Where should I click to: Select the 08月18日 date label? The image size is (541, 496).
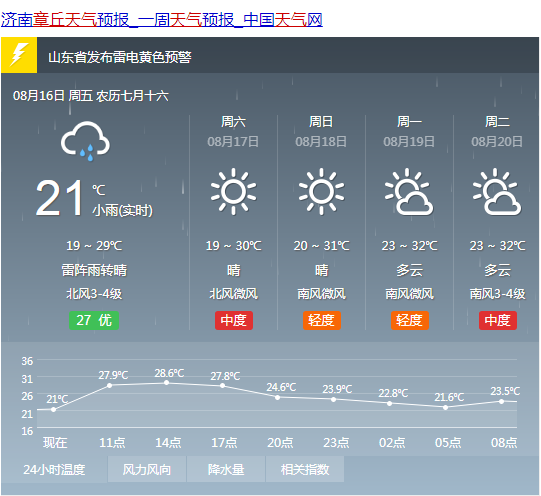321,141
